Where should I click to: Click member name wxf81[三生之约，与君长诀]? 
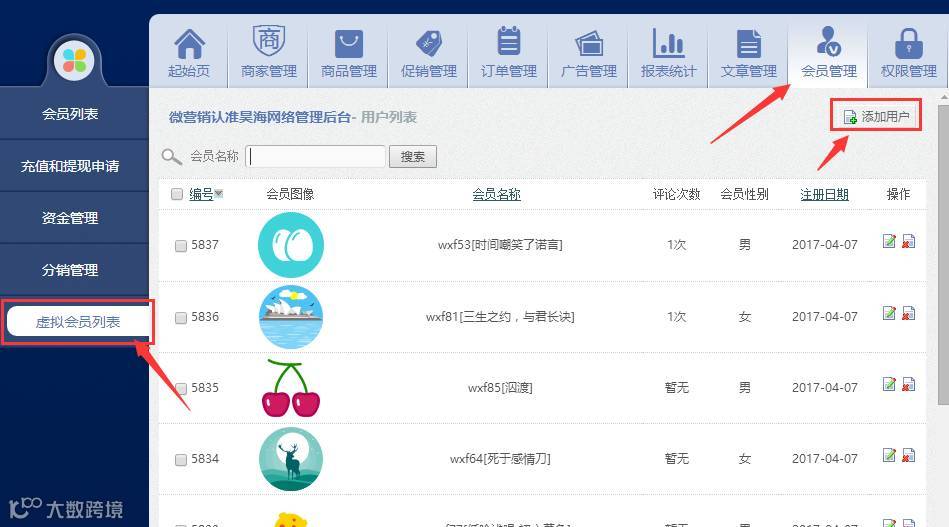coord(500,316)
